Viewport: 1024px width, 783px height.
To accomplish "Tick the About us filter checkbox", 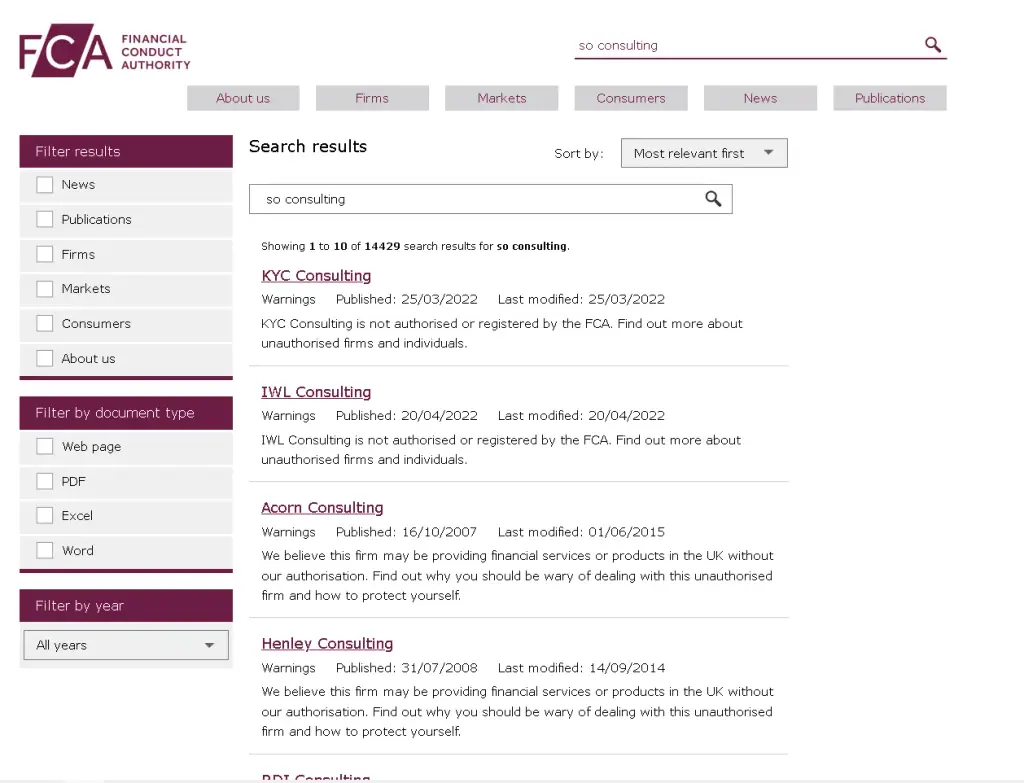I will click(x=44, y=358).
